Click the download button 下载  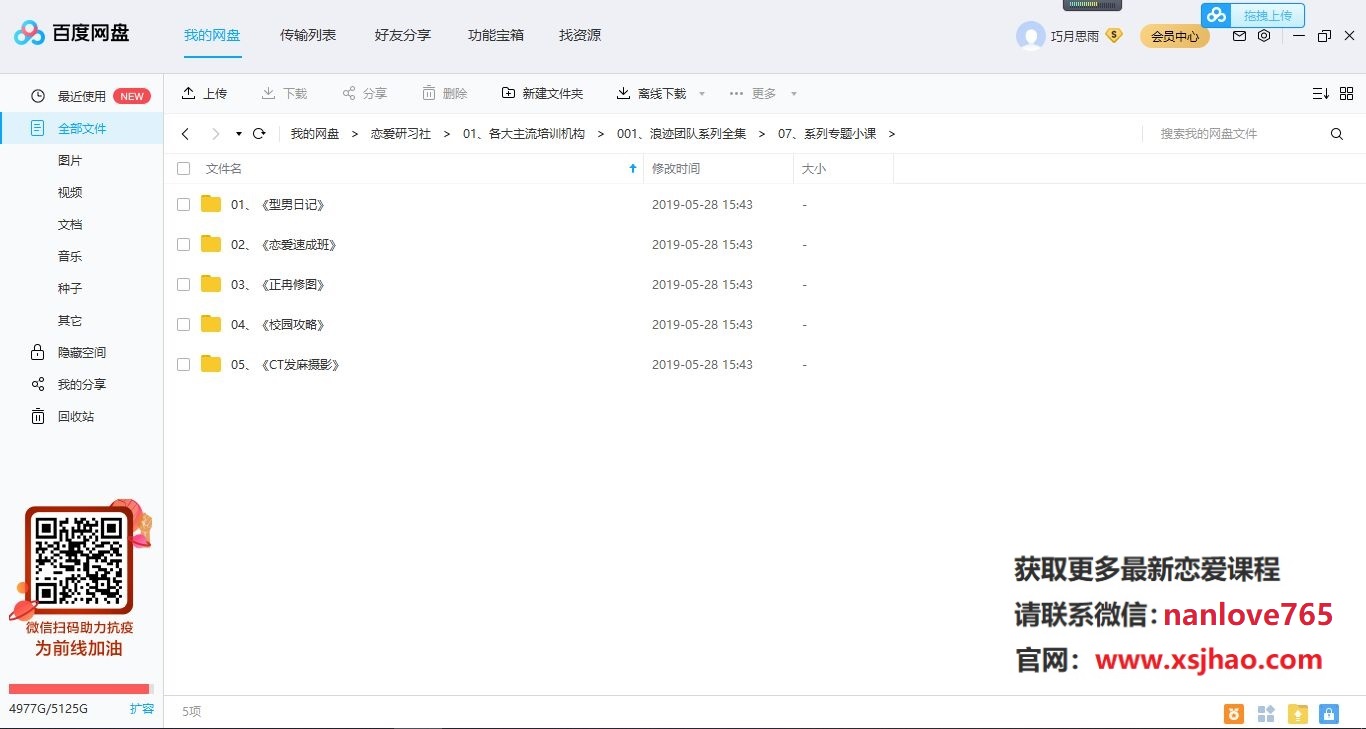pos(284,93)
